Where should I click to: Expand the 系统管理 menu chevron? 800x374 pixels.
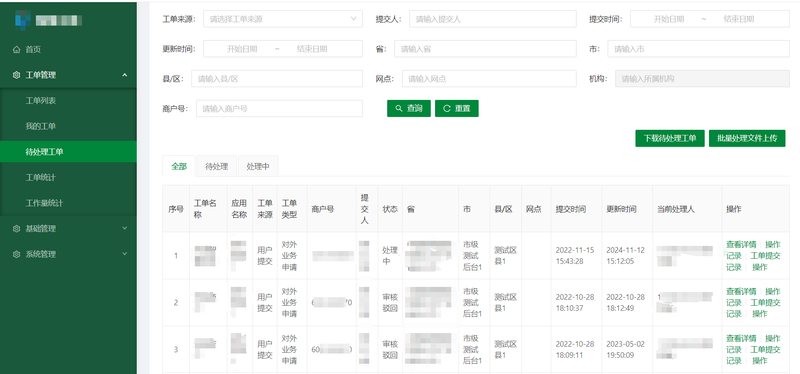tap(124, 254)
